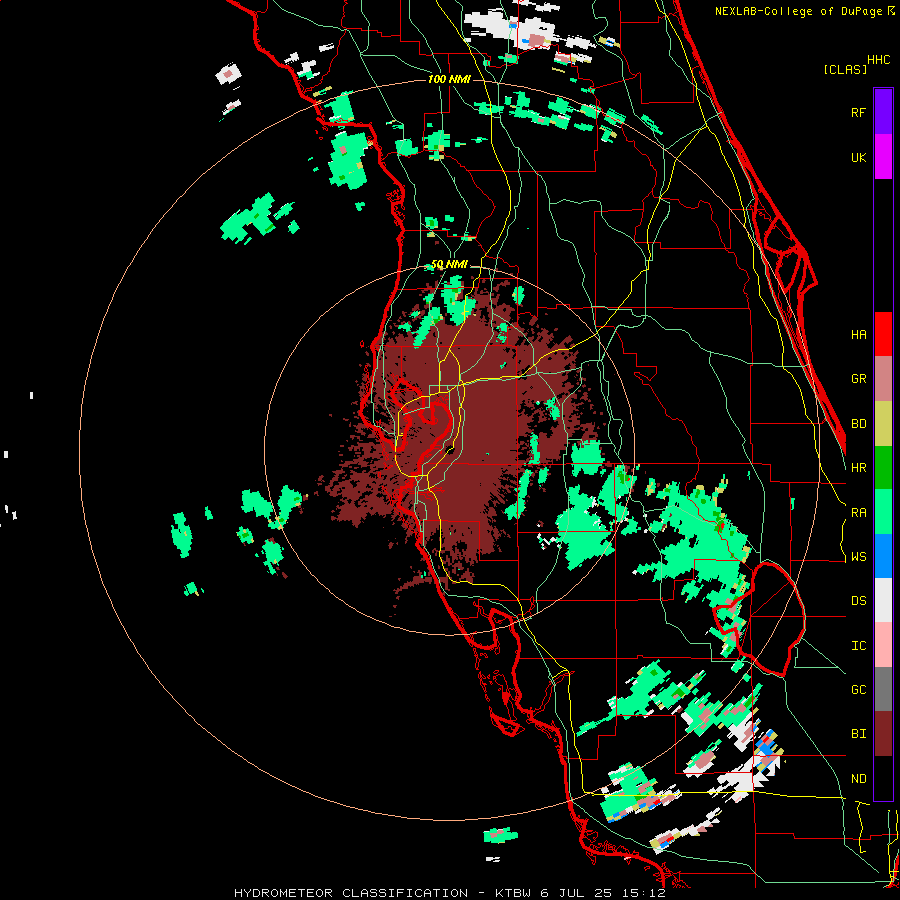The height and width of the screenshot is (900, 900).
Task: Click the ND legend label
Action: [858, 779]
